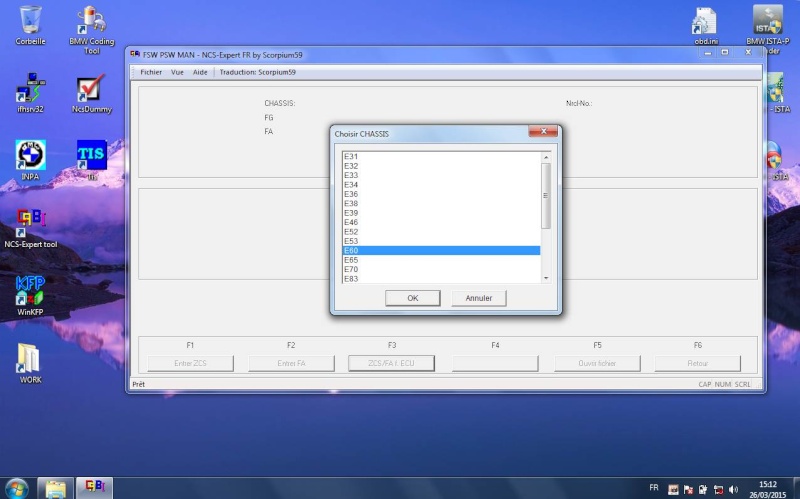Open the WORK folder on desktop
Image resolution: width=800 pixels, height=499 pixels.
[x=30, y=363]
